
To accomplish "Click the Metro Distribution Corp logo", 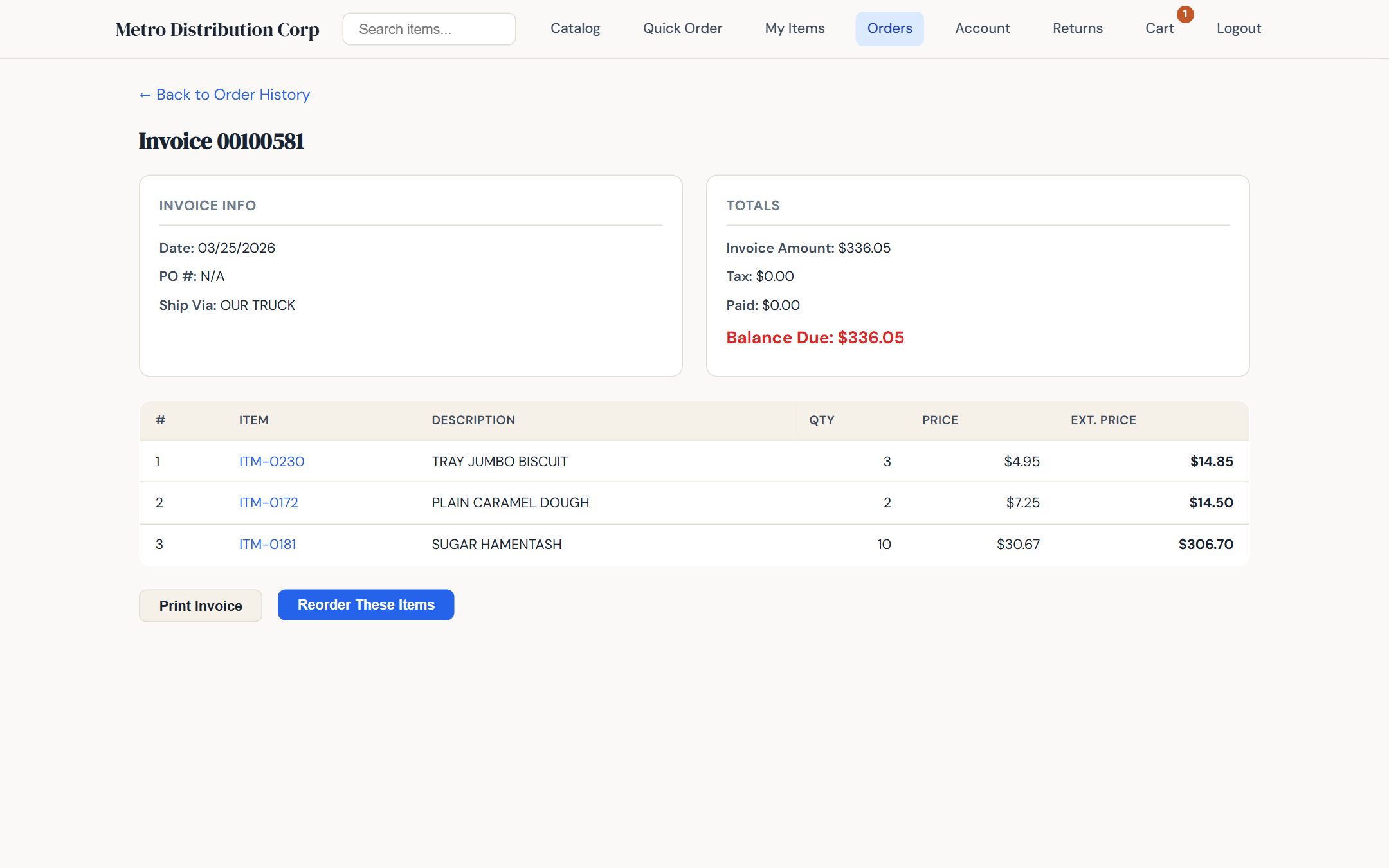I will click(217, 29).
